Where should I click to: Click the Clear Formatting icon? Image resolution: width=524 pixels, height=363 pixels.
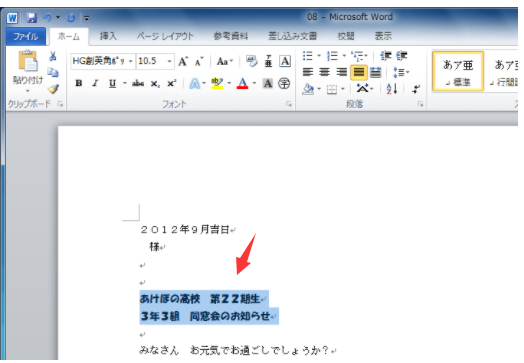click(x=251, y=61)
